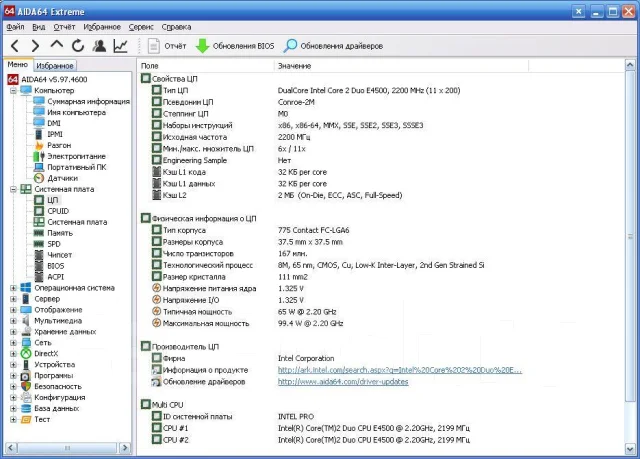Expand the Сеть tree node
This screenshot has height=459, width=640.
pyautogui.click(x=13, y=343)
